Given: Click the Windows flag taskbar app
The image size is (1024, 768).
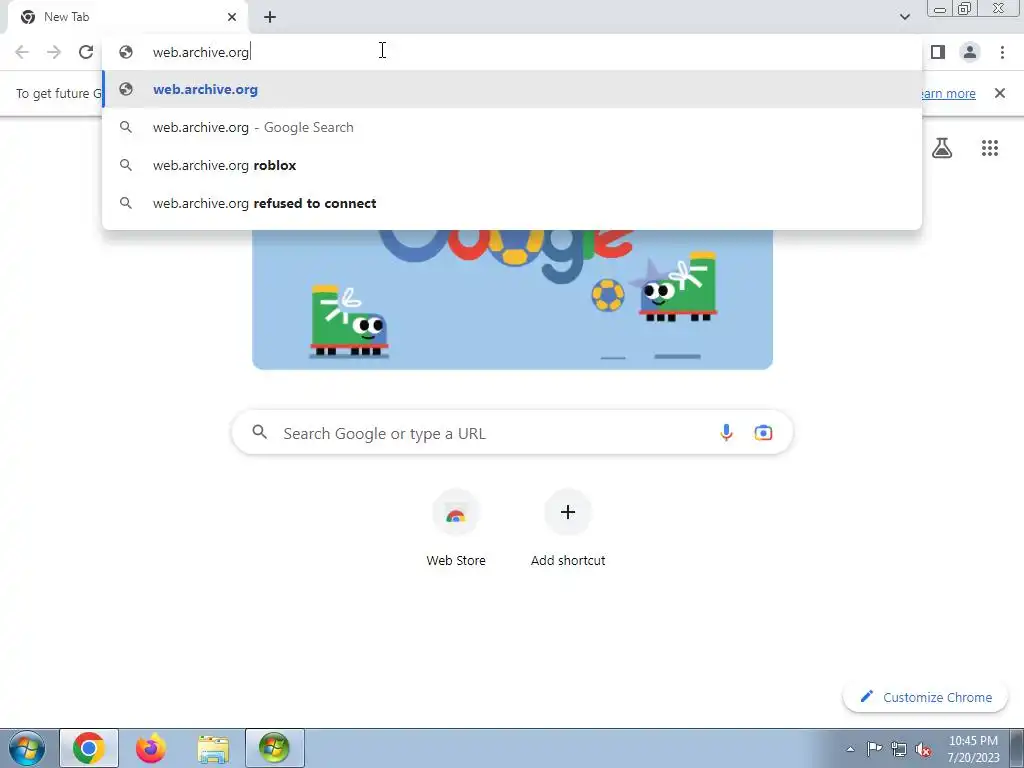Looking at the screenshot, I should click(274, 748).
